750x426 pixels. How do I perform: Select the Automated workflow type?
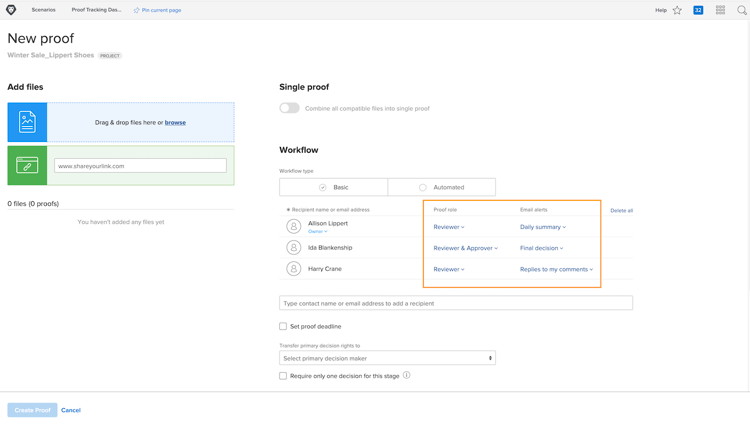[x=441, y=187]
